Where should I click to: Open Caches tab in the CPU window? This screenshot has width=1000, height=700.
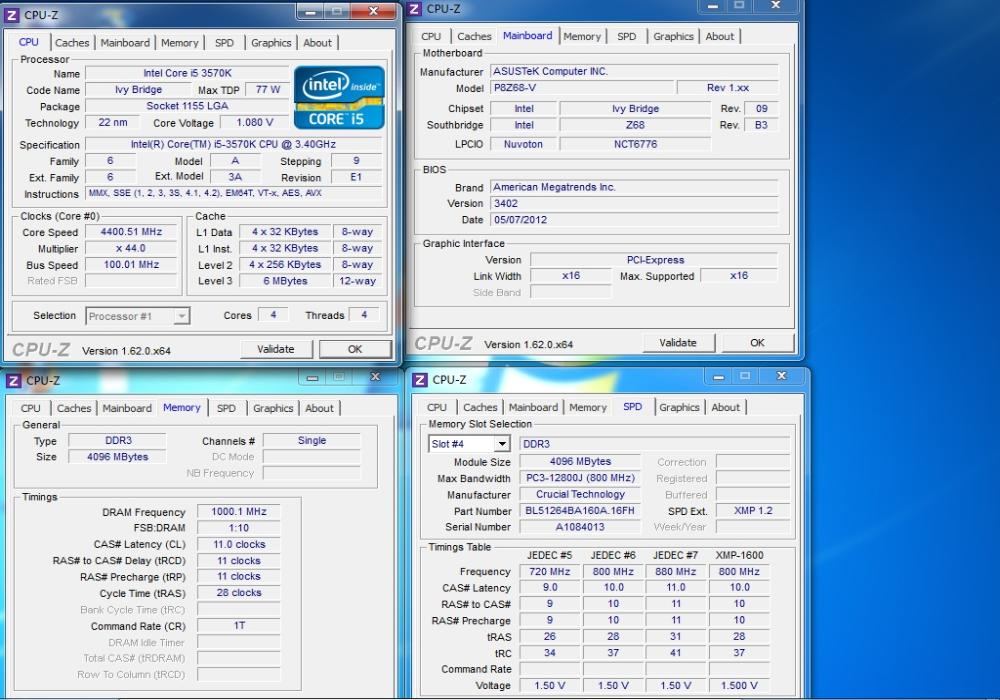[x=72, y=43]
